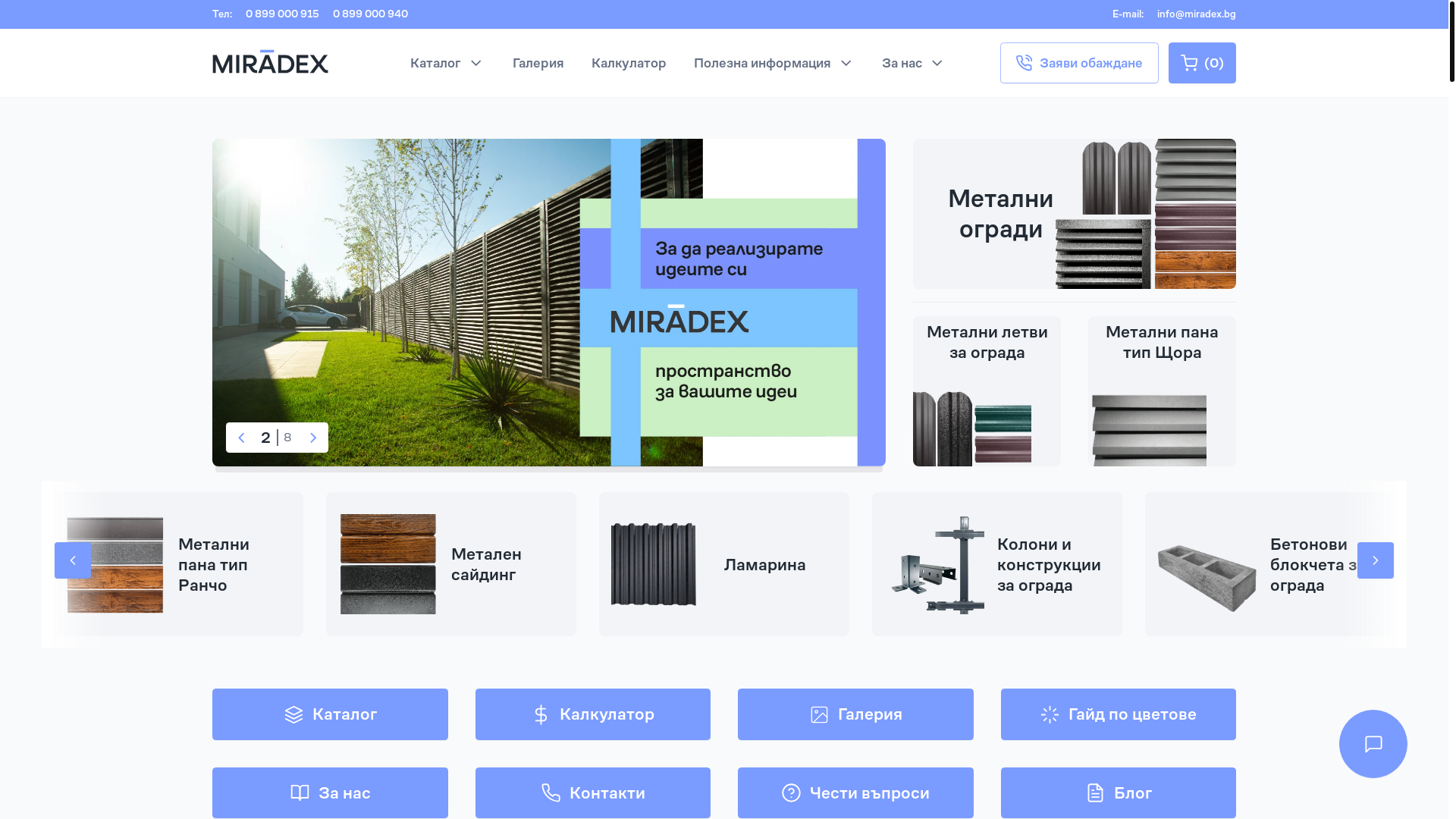Open Бетонови блокчета за ограда card

click(1270, 564)
